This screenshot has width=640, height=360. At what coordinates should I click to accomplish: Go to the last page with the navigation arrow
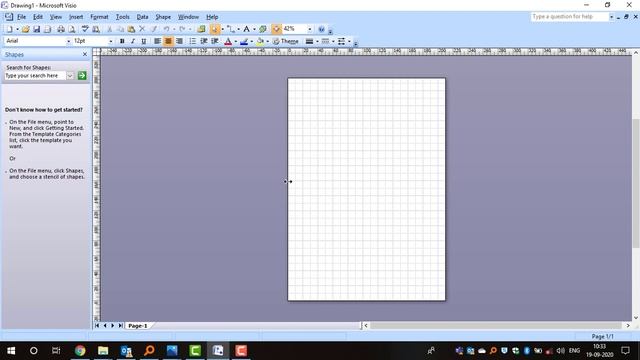(x=120, y=326)
